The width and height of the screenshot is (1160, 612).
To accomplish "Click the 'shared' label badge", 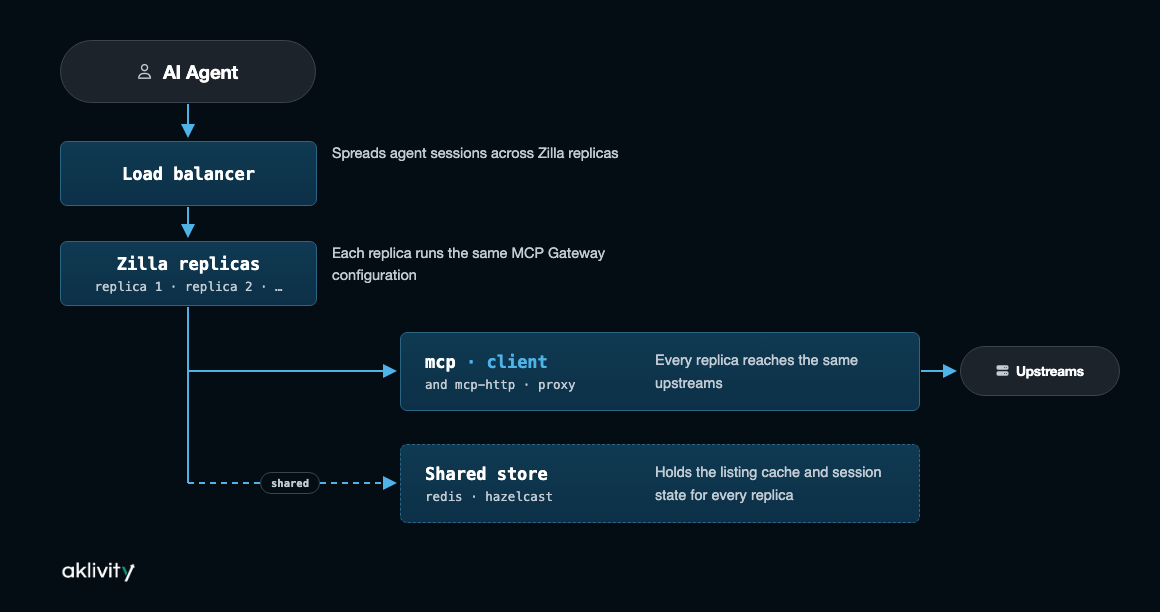I will tap(290, 483).
